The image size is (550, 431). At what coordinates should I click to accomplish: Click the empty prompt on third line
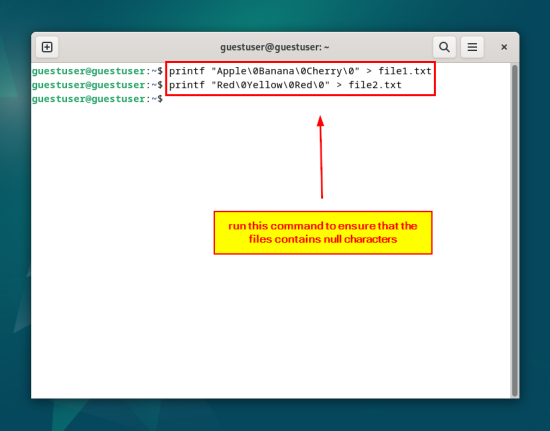click(x=97, y=99)
